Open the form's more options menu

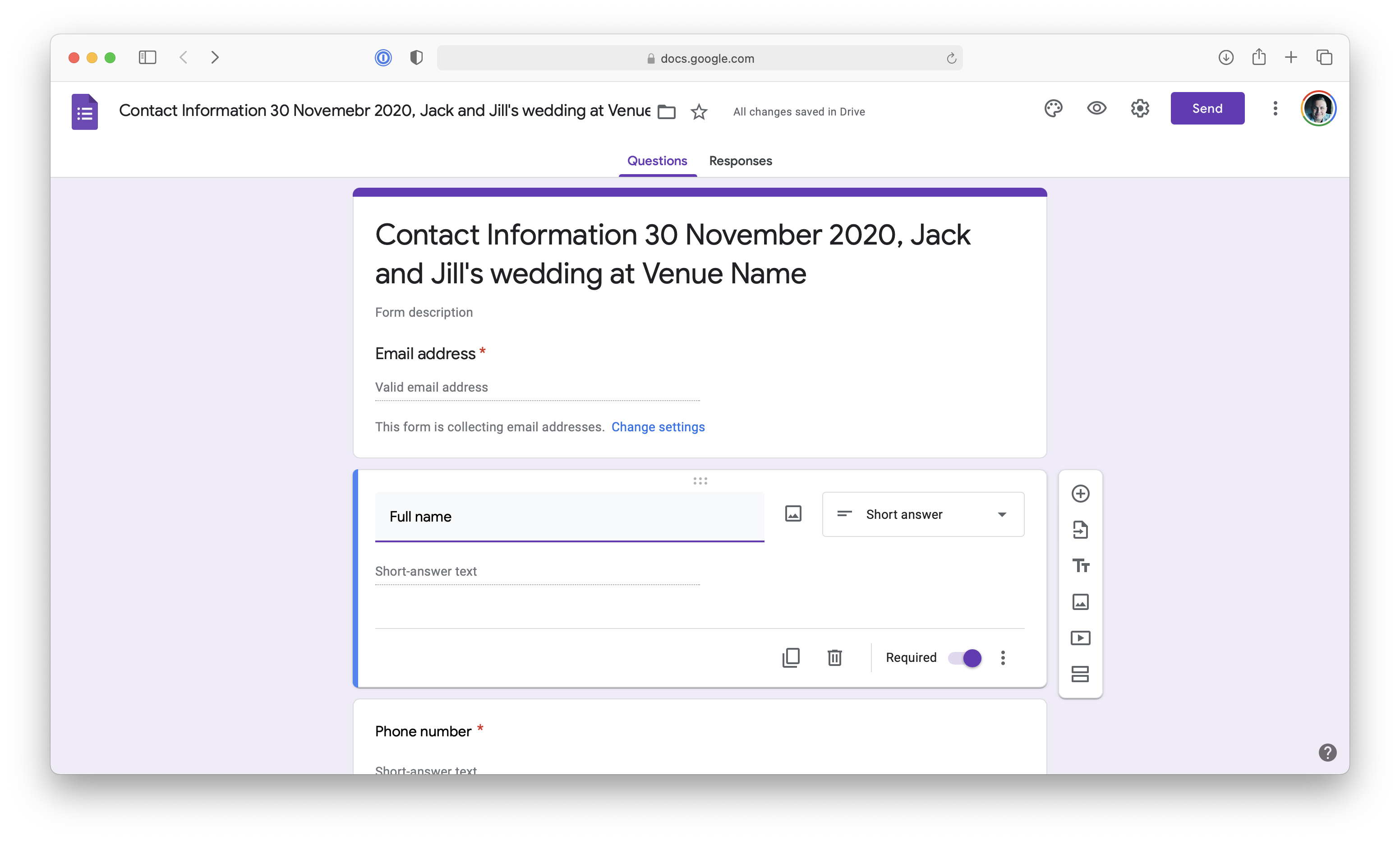[1275, 108]
